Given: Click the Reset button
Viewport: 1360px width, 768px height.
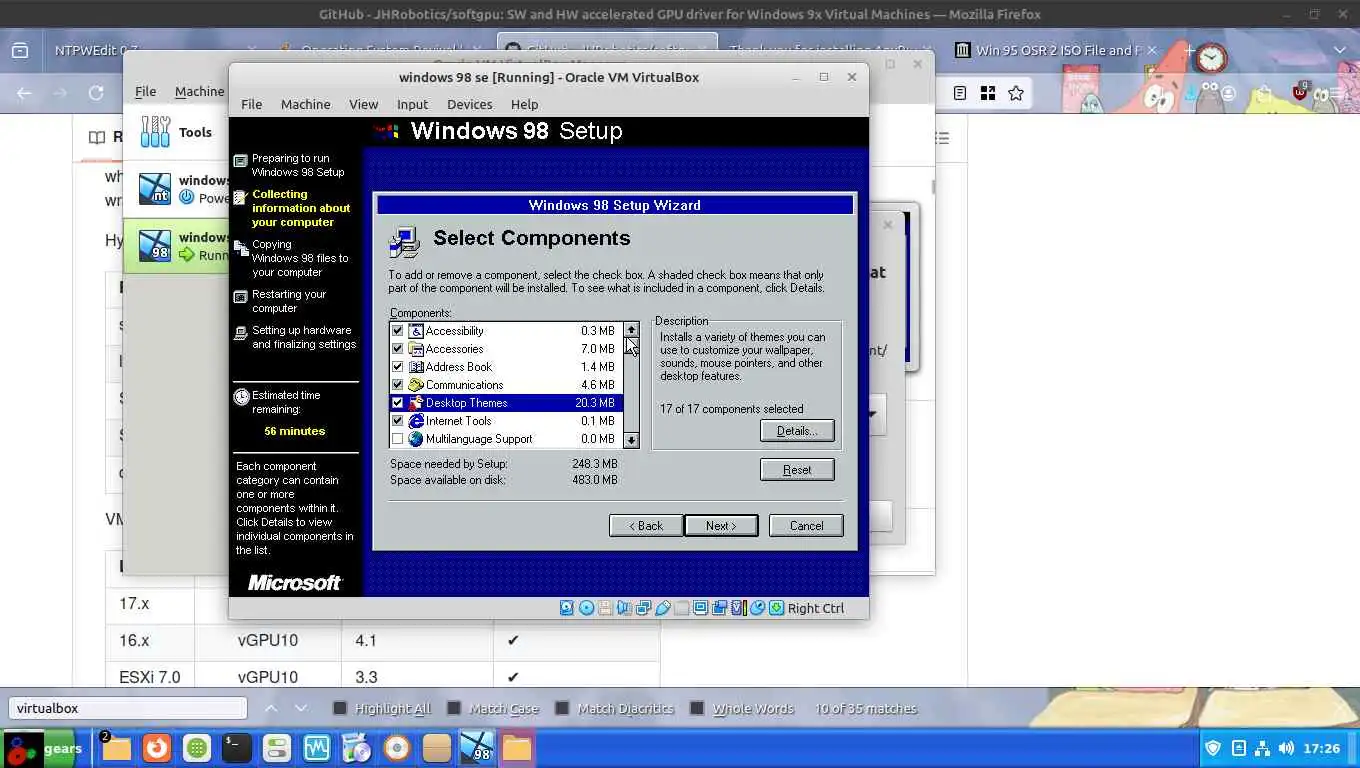Looking at the screenshot, I should [x=797, y=470].
